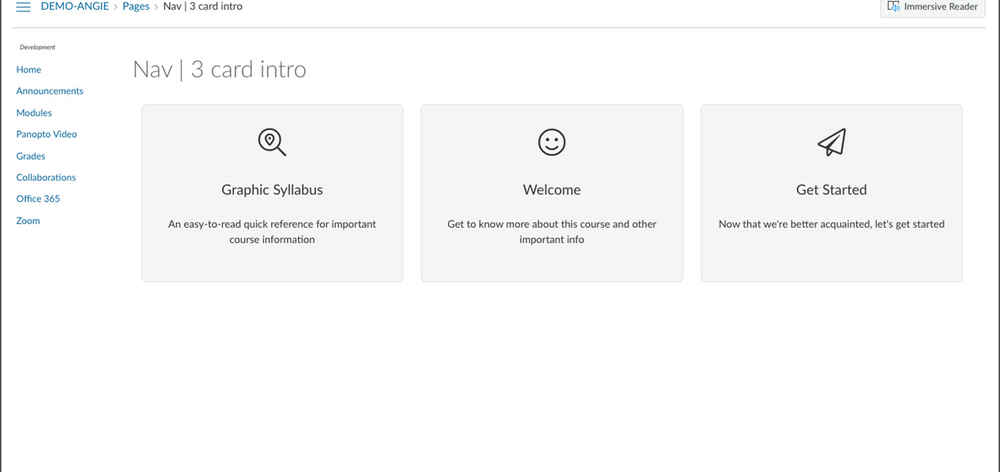Open the Get Started card heading
This screenshot has width=1000, height=472.
click(831, 190)
